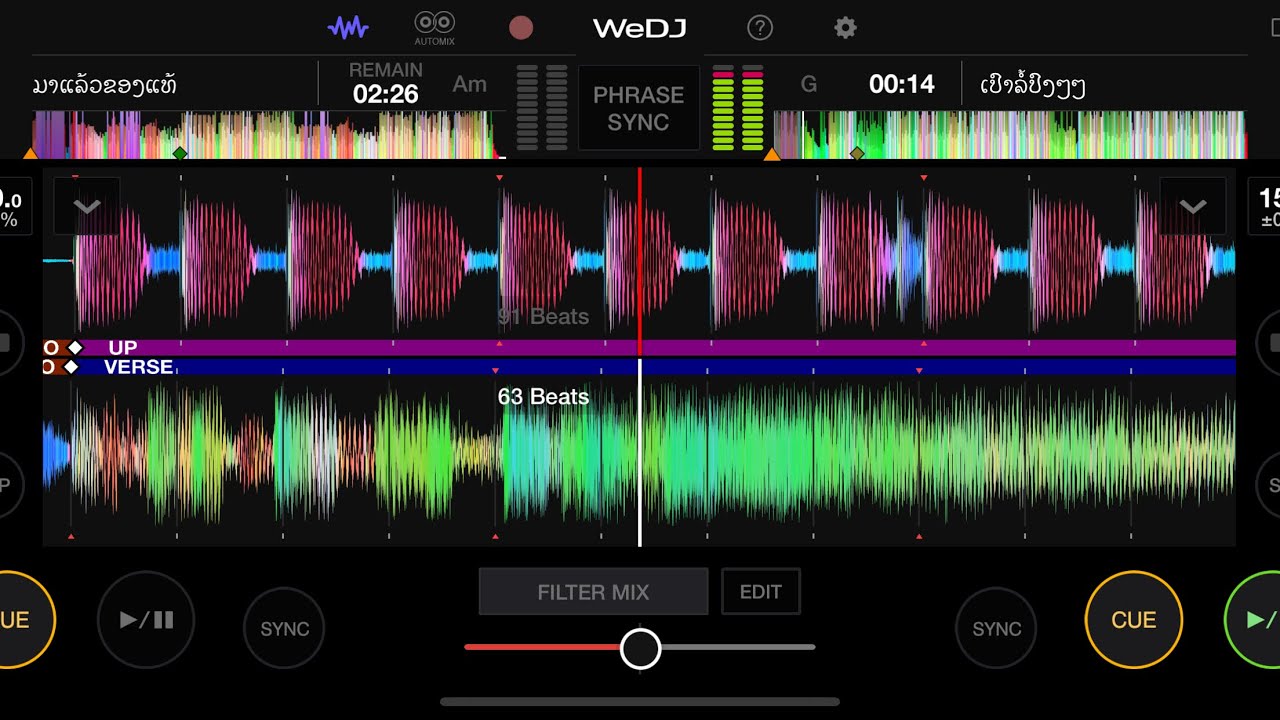Image resolution: width=1280 pixels, height=720 pixels.
Task: Expand left deck dropdown chevron
Action: point(87,206)
